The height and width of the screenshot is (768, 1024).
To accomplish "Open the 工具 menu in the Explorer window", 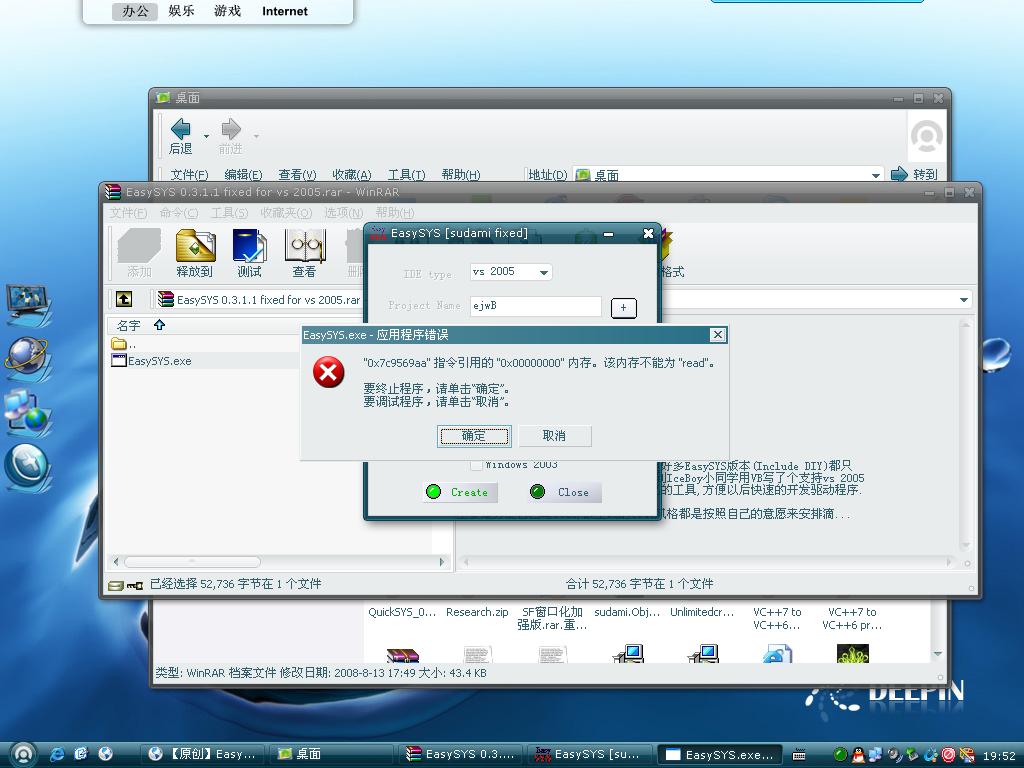I will tap(406, 175).
